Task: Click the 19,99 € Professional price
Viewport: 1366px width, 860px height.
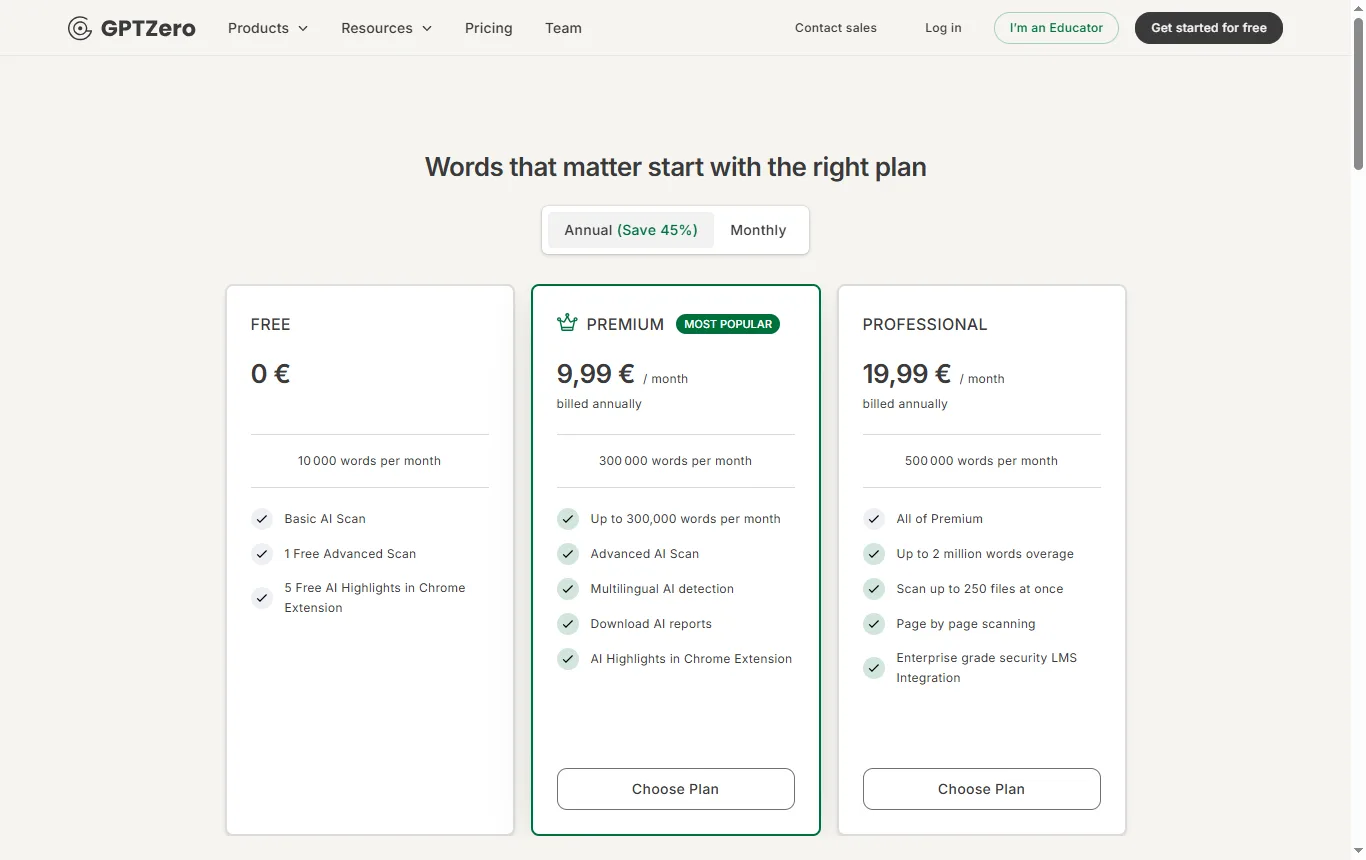Action: (907, 374)
